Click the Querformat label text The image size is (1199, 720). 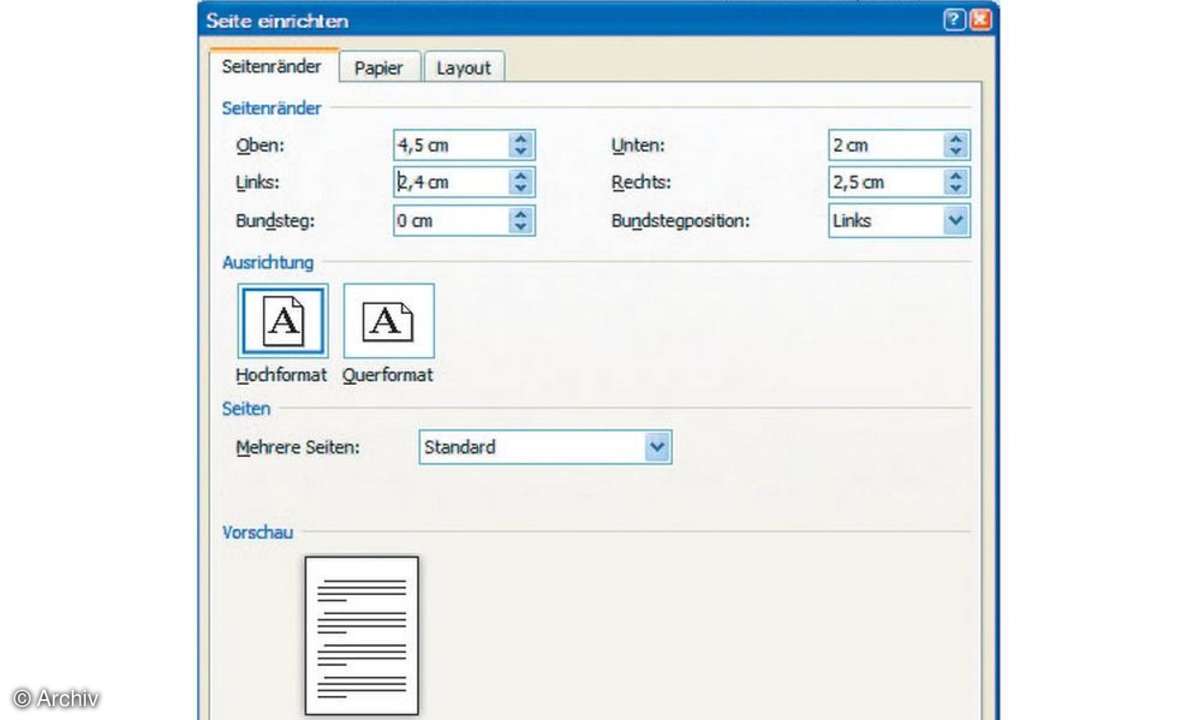tap(388, 375)
